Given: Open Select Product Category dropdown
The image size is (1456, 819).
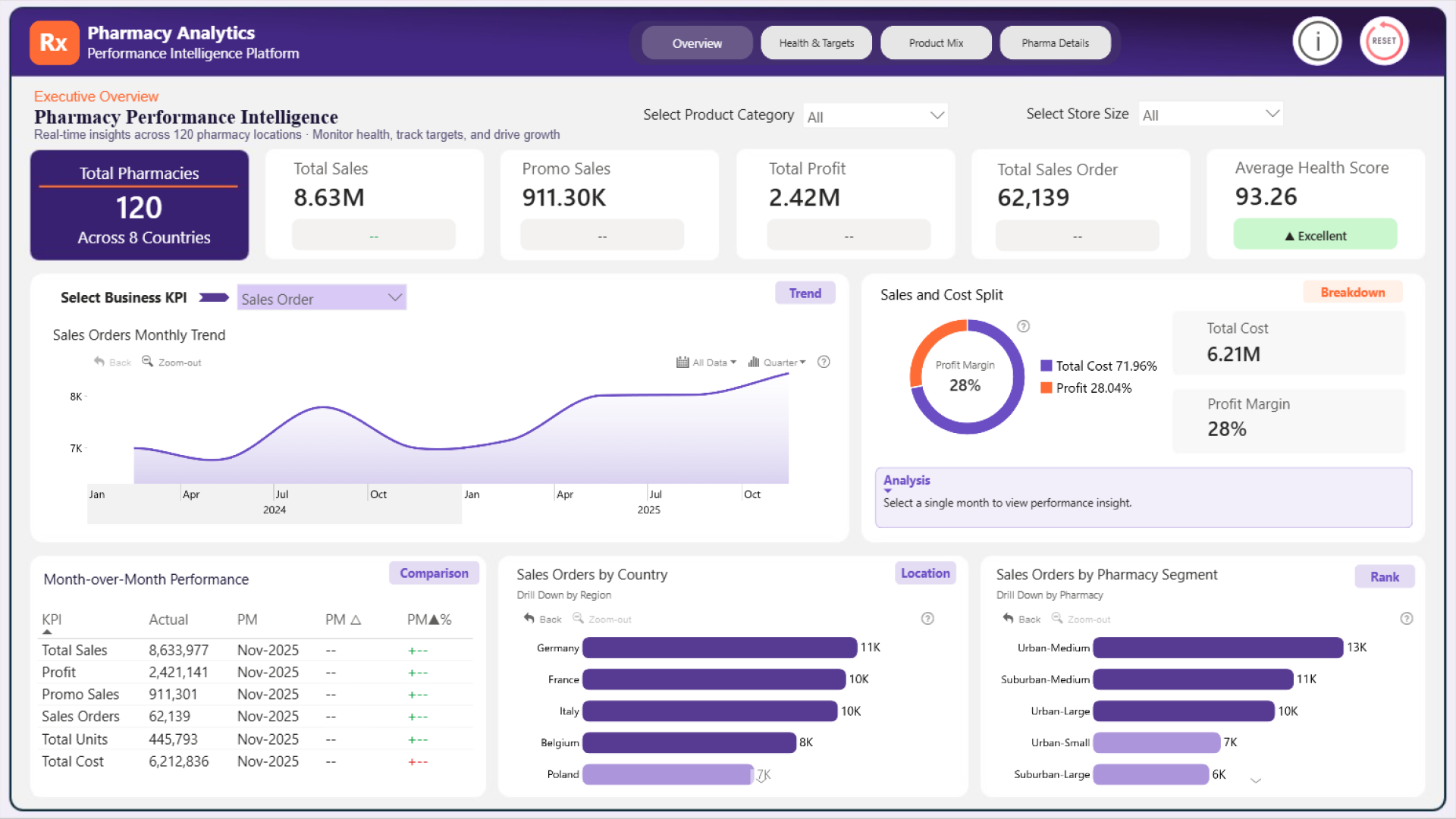Looking at the screenshot, I should [x=875, y=116].
